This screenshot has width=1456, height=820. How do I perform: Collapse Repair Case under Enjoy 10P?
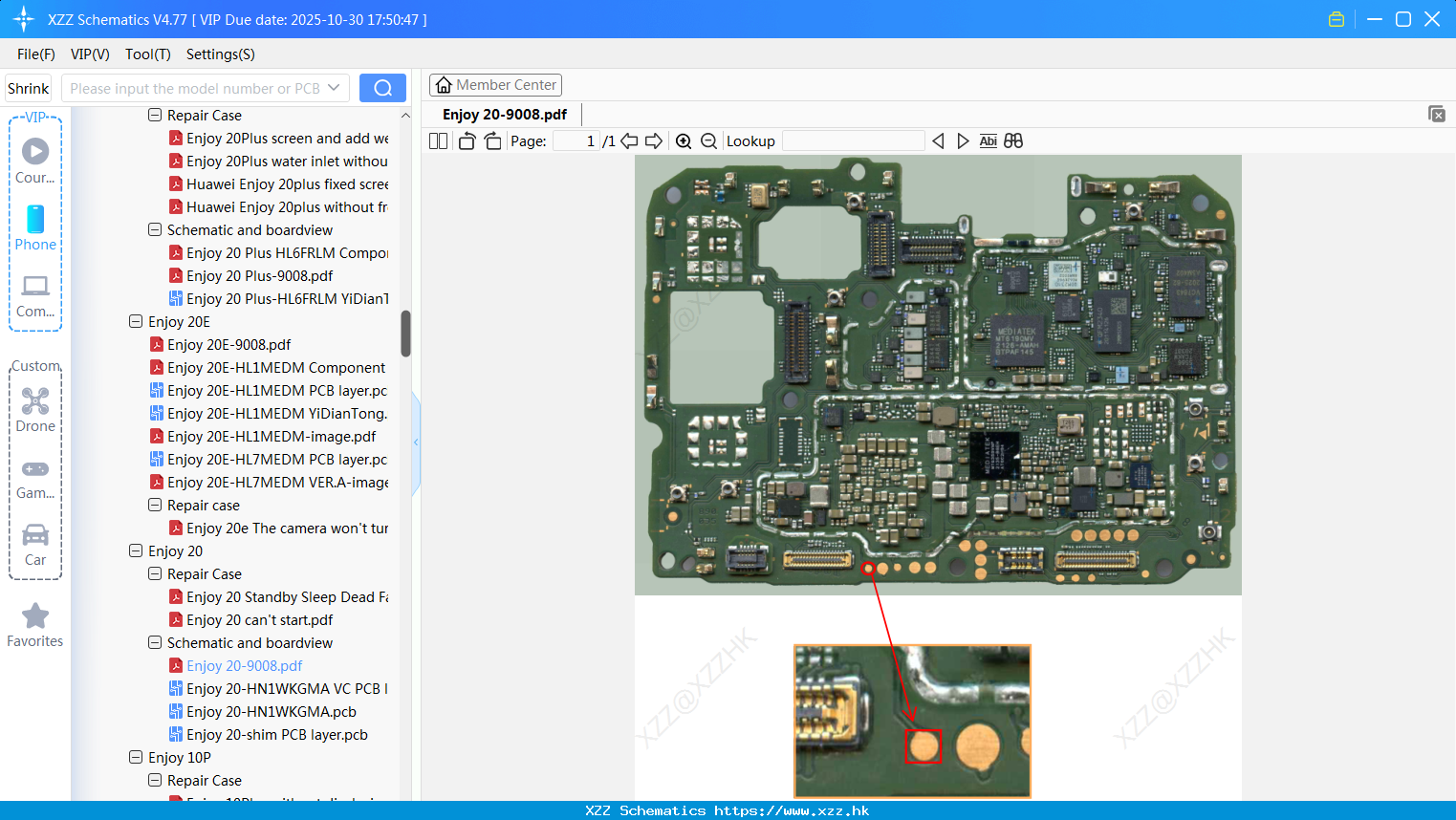[155, 780]
